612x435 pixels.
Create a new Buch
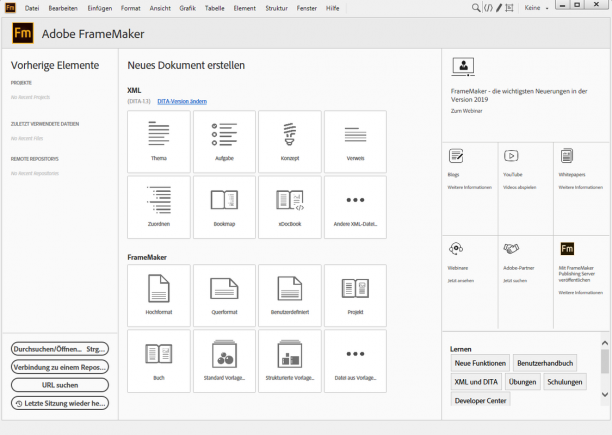coord(159,361)
